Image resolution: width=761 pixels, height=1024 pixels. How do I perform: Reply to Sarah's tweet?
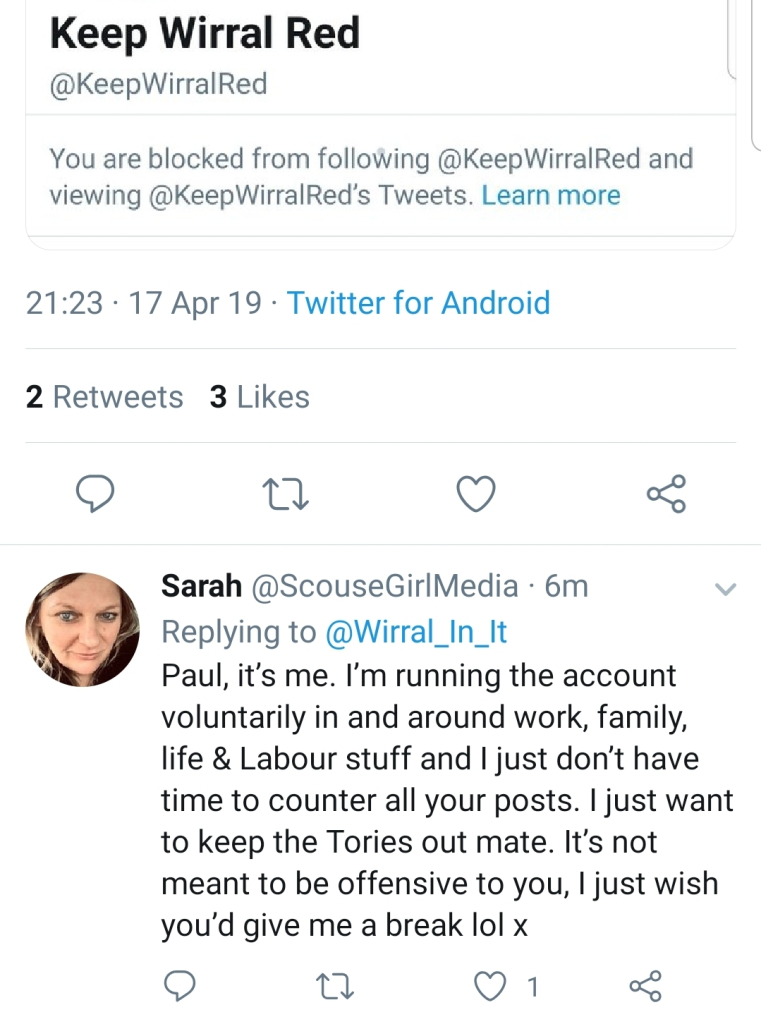(179, 987)
